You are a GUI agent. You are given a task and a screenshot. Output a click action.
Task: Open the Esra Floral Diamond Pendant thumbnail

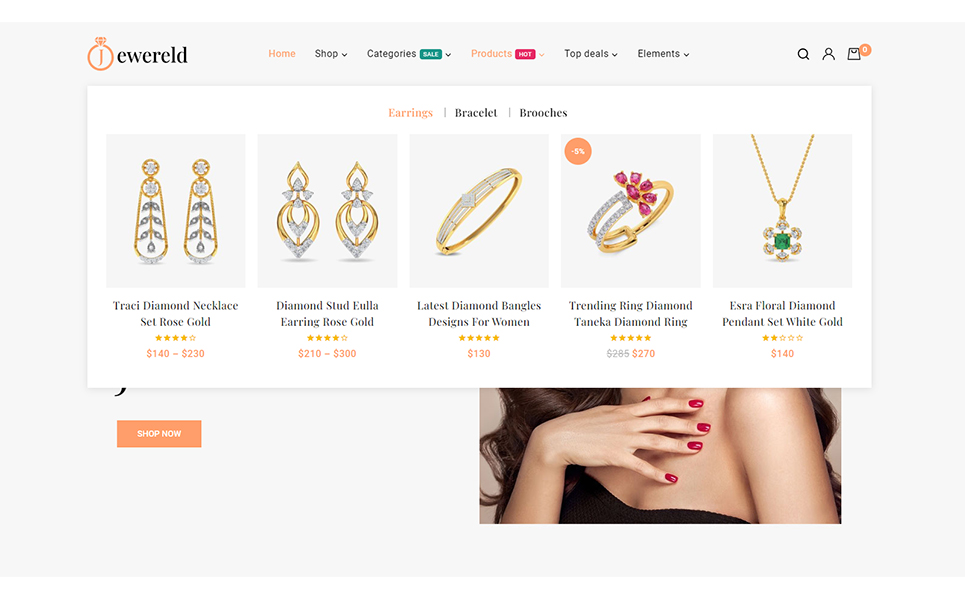click(x=782, y=211)
